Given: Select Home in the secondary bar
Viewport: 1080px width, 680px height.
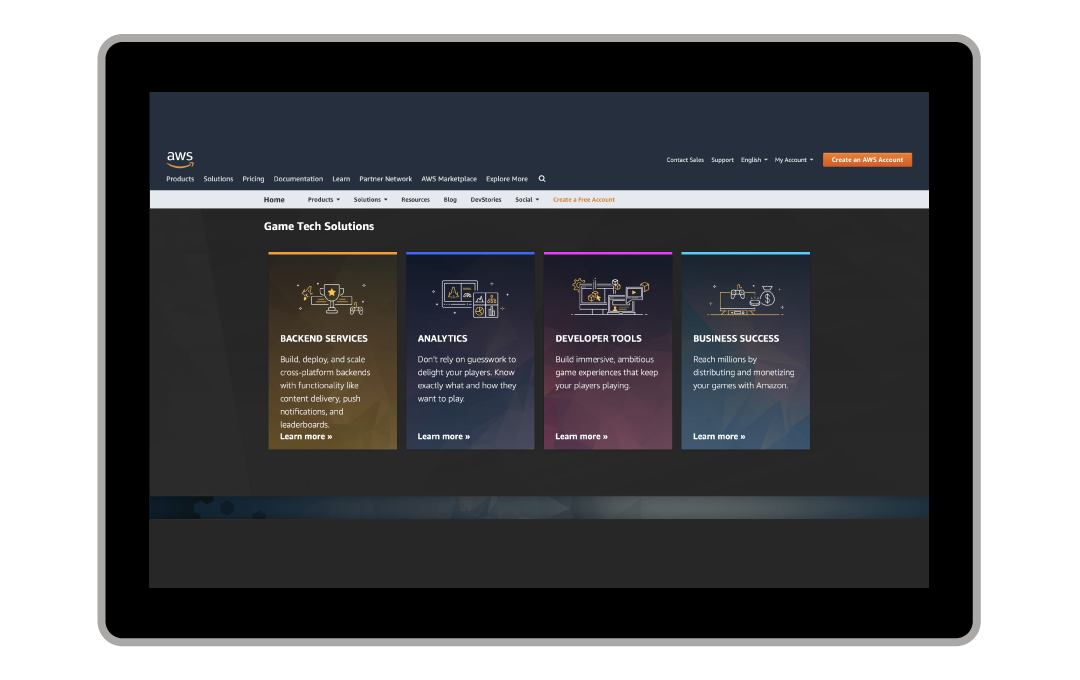Looking at the screenshot, I should [x=274, y=200].
